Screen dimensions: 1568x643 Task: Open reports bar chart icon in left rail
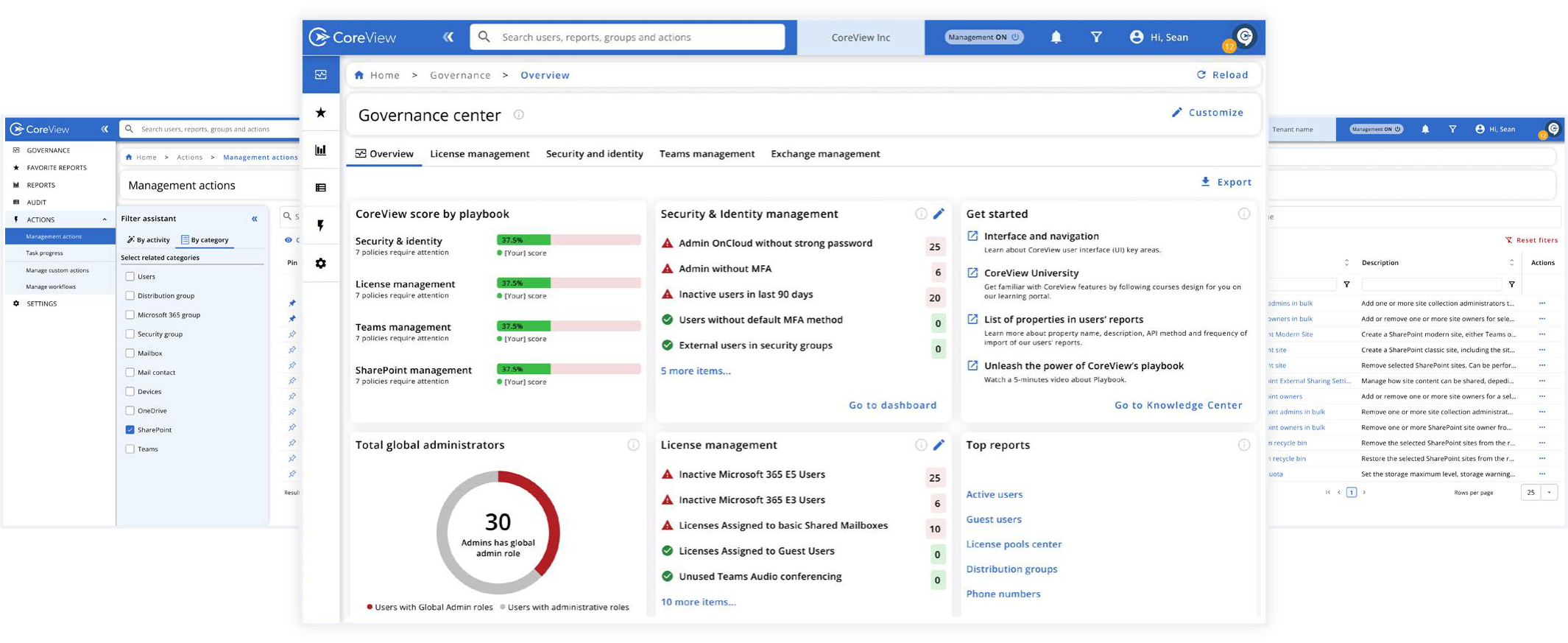click(x=321, y=150)
